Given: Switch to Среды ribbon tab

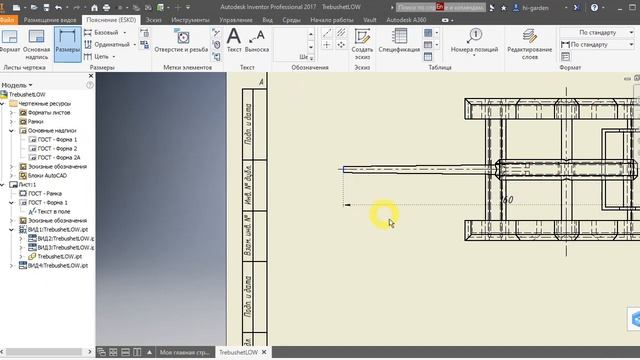Looking at the screenshot, I should pos(291,20).
